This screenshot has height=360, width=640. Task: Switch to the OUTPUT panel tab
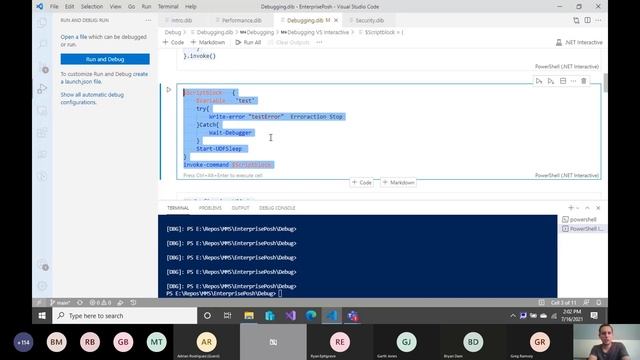point(240,208)
